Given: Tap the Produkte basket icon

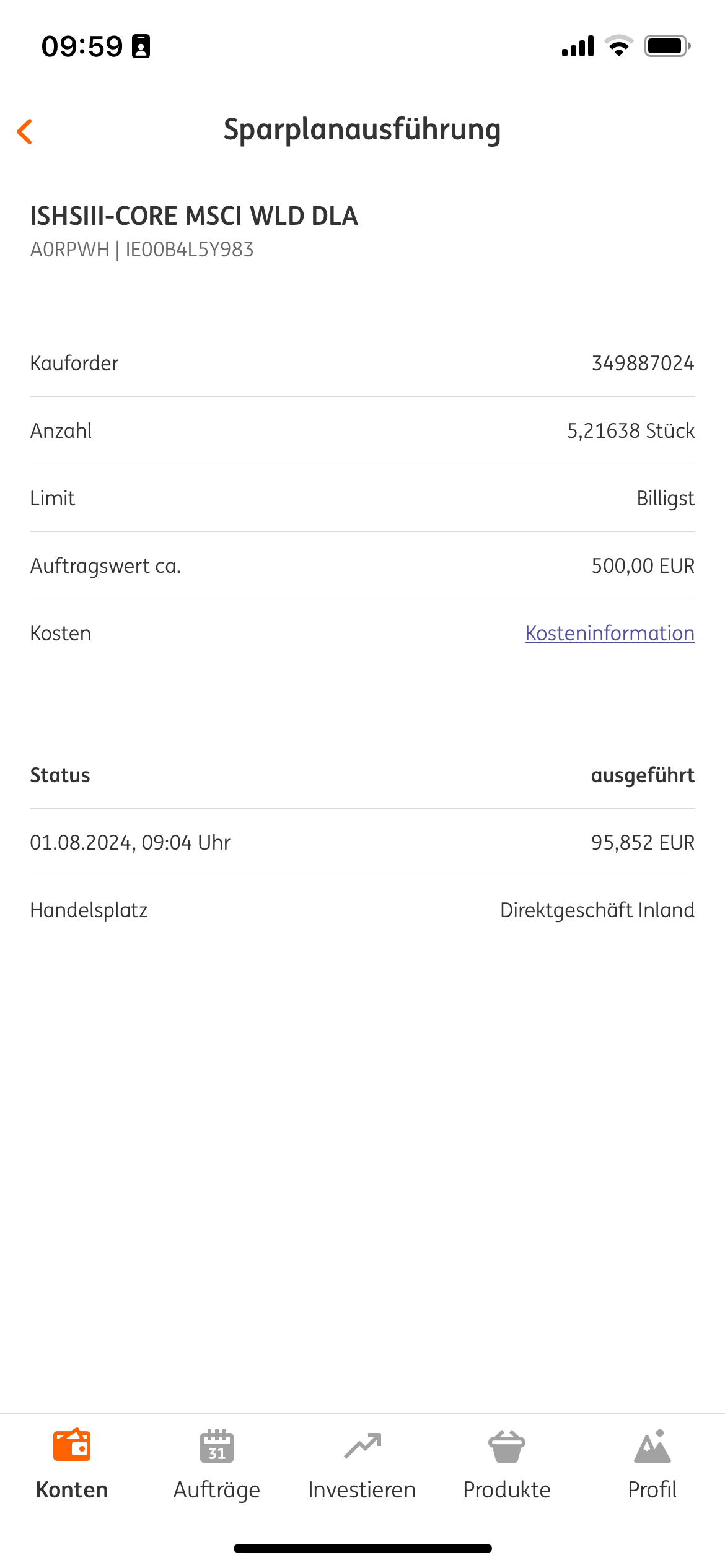Looking at the screenshot, I should coord(507,1447).
